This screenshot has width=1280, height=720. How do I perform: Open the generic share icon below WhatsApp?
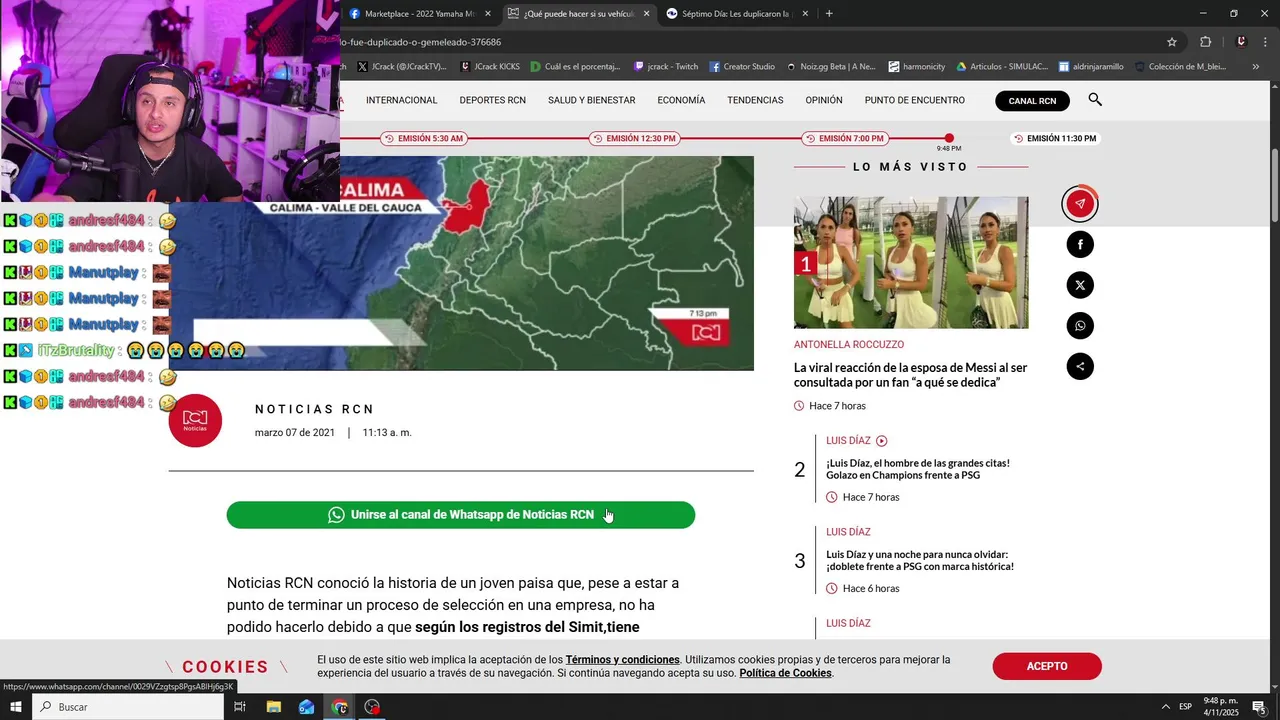click(1080, 366)
